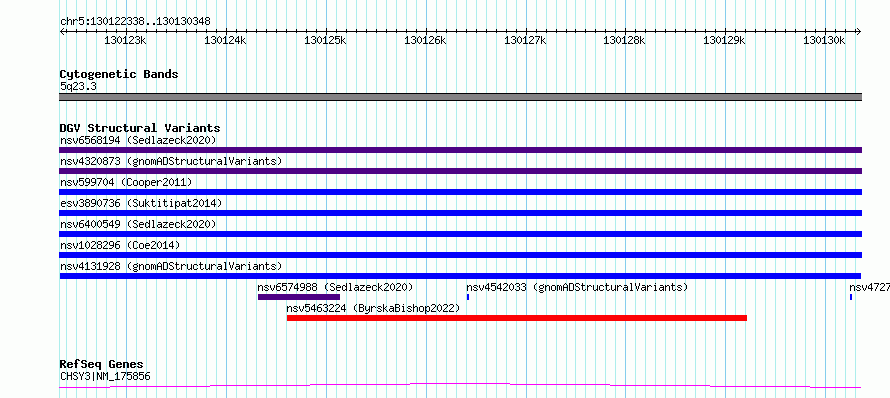Click the magenta CHSY3 gene line
This screenshot has height=398, width=890.
pos(460,386)
